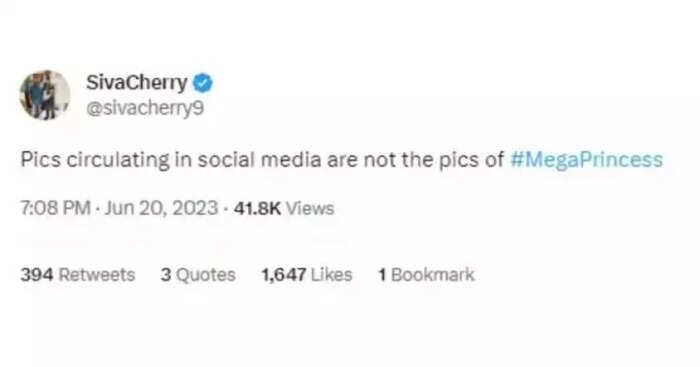Viewport: 700px width, 367px height.
Task: Click the Views label
Action: click(310, 209)
